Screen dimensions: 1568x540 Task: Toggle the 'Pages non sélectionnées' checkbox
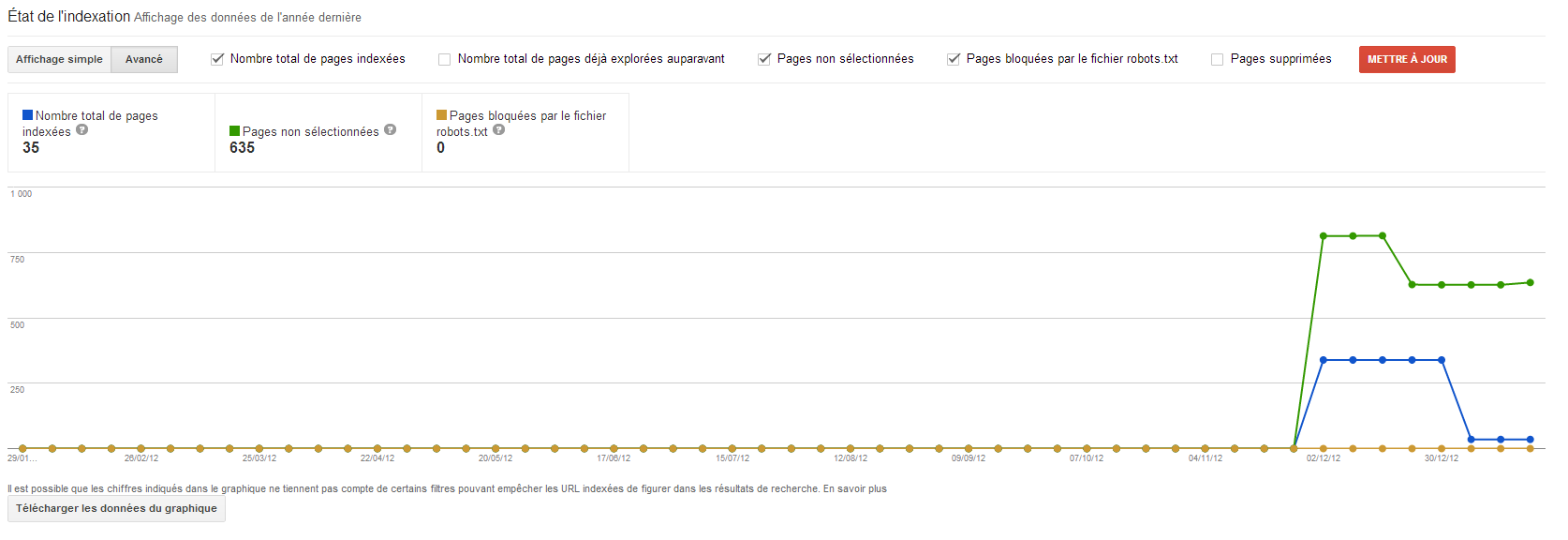[764, 59]
